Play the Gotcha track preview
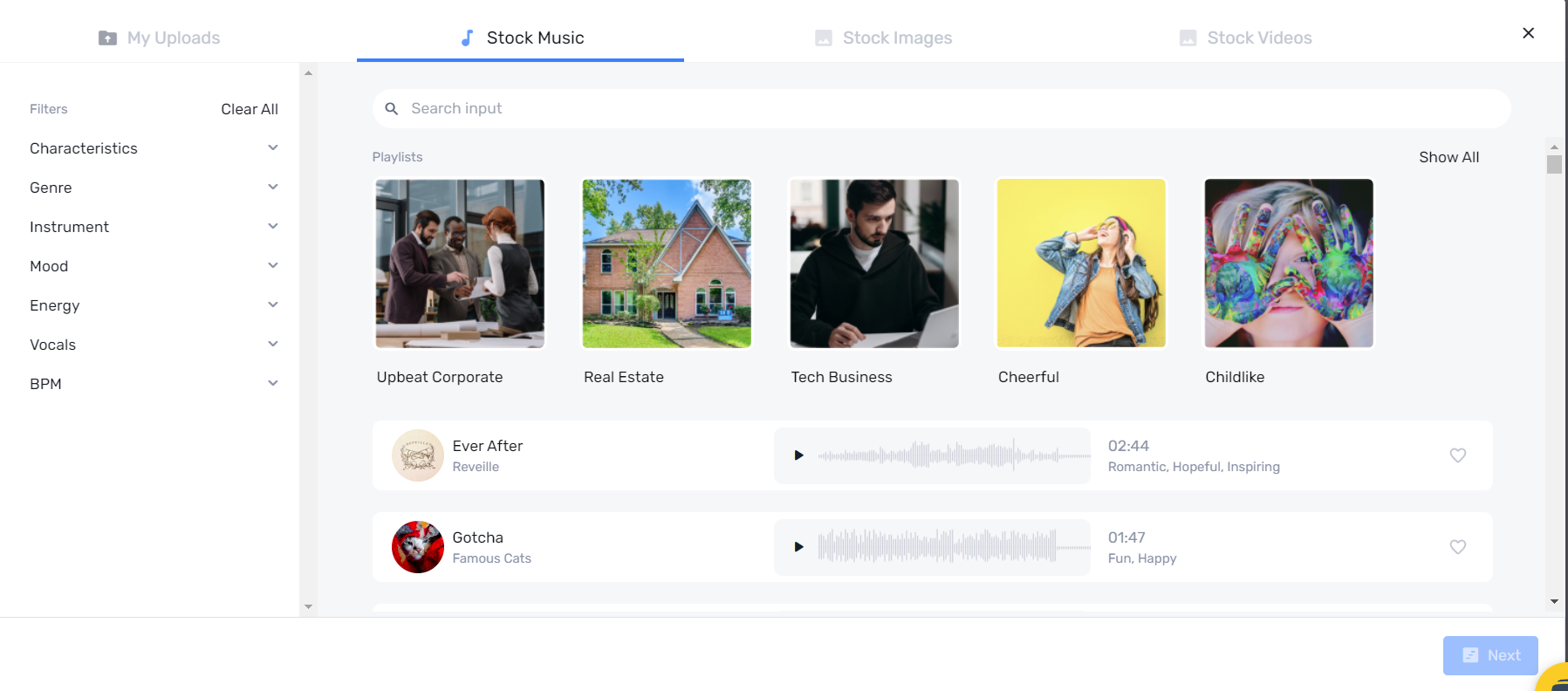This screenshot has height=691, width=1568. (798, 547)
